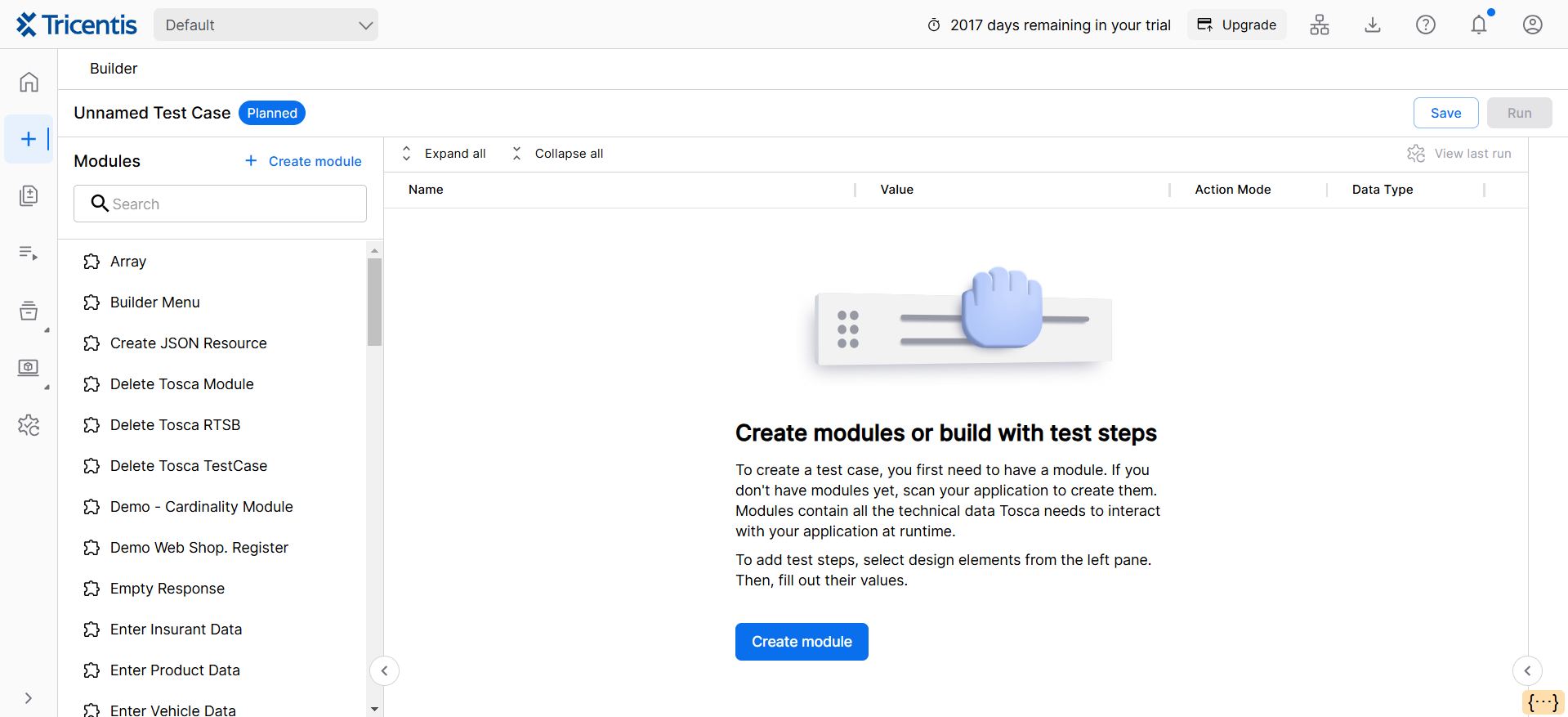Open the Home icon in sidebar

click(29, 82)
